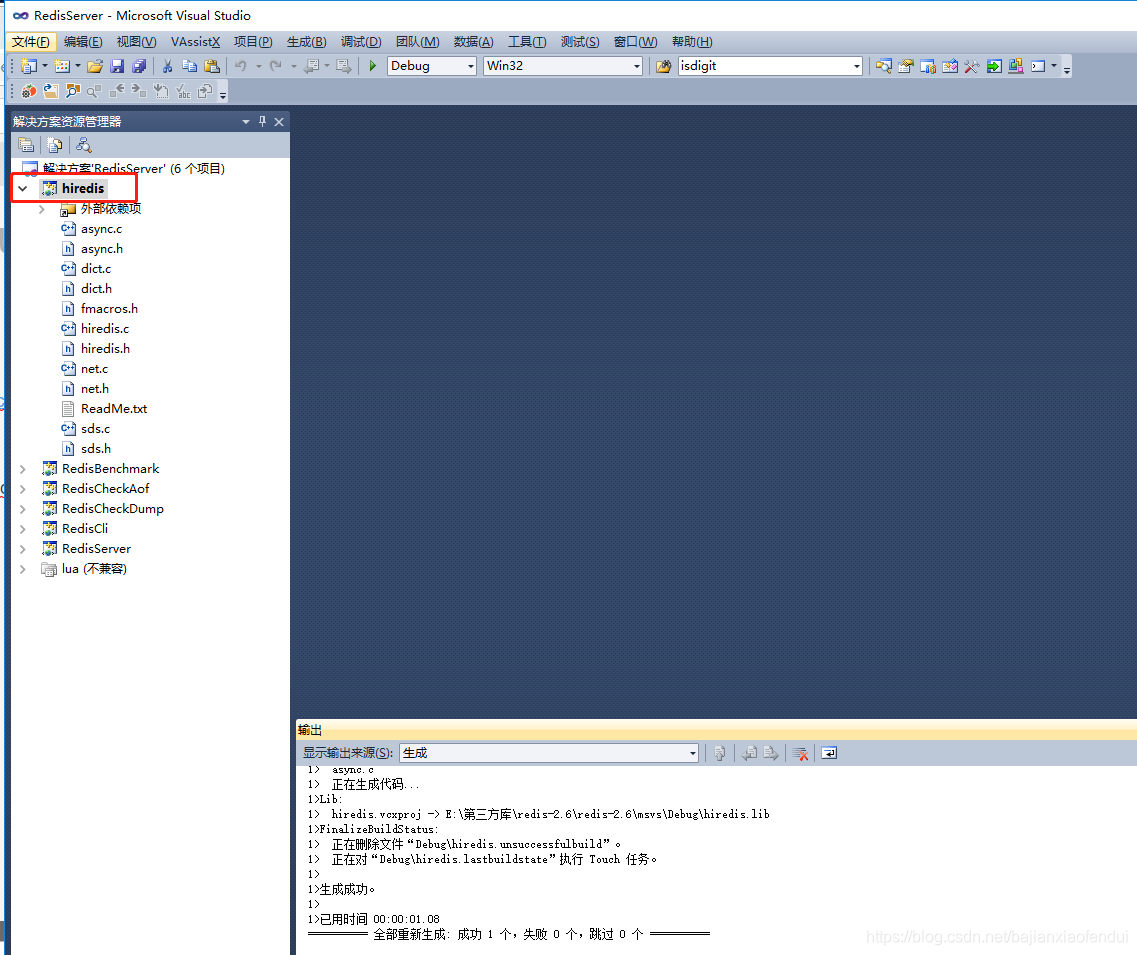Toggle auto-hide pin on Solution Explorer panel
Image resolution: width=1137 pixels, height=955 pixels.
[x=262, y=121]
